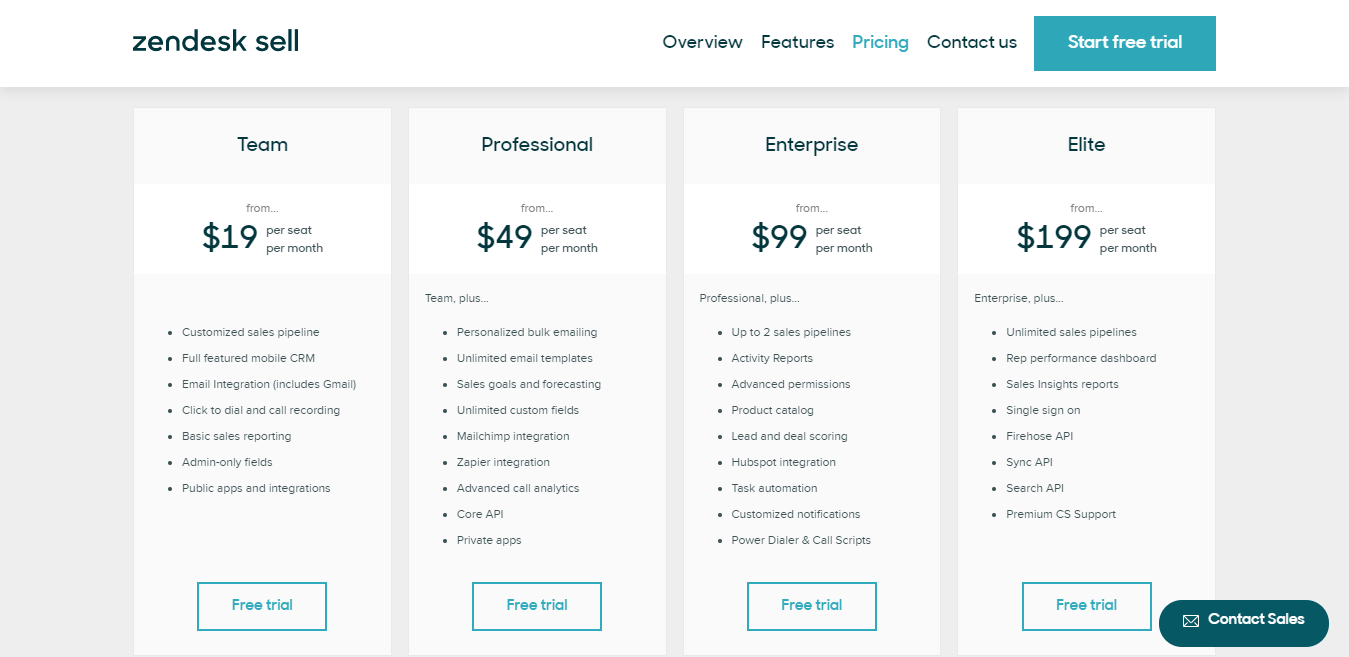Click the Mailchimp integration feature text

click(x=513, y=437)
